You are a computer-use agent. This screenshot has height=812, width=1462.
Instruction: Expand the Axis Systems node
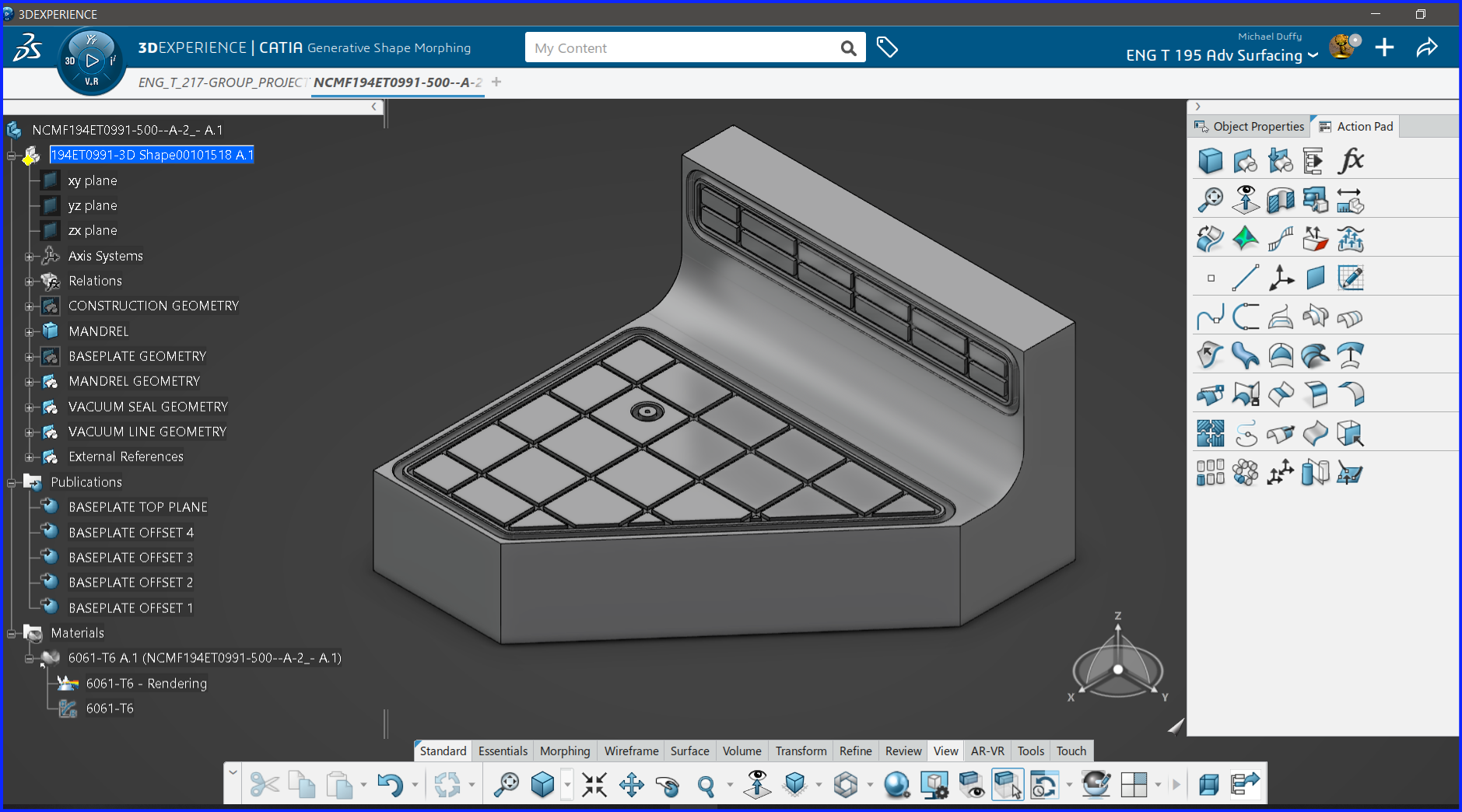[x=29, y=257]
